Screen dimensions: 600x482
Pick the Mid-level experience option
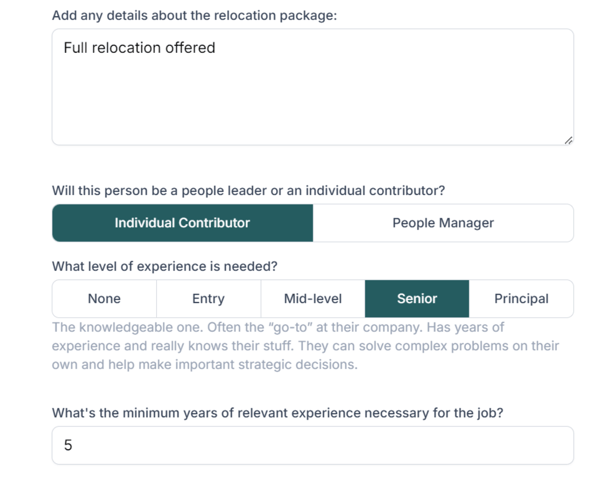tap(313, 298)
